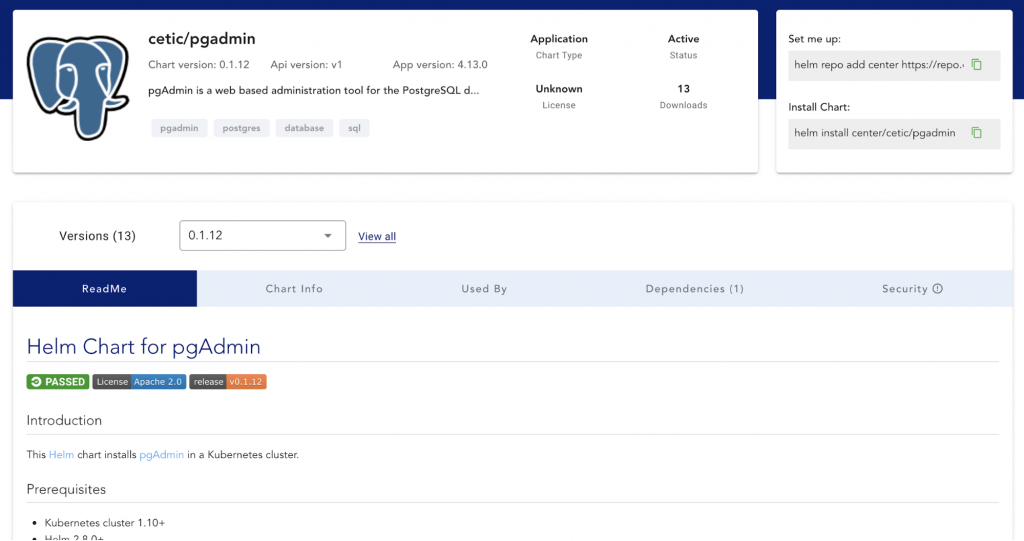Click the View all versions link

[377, 237]
